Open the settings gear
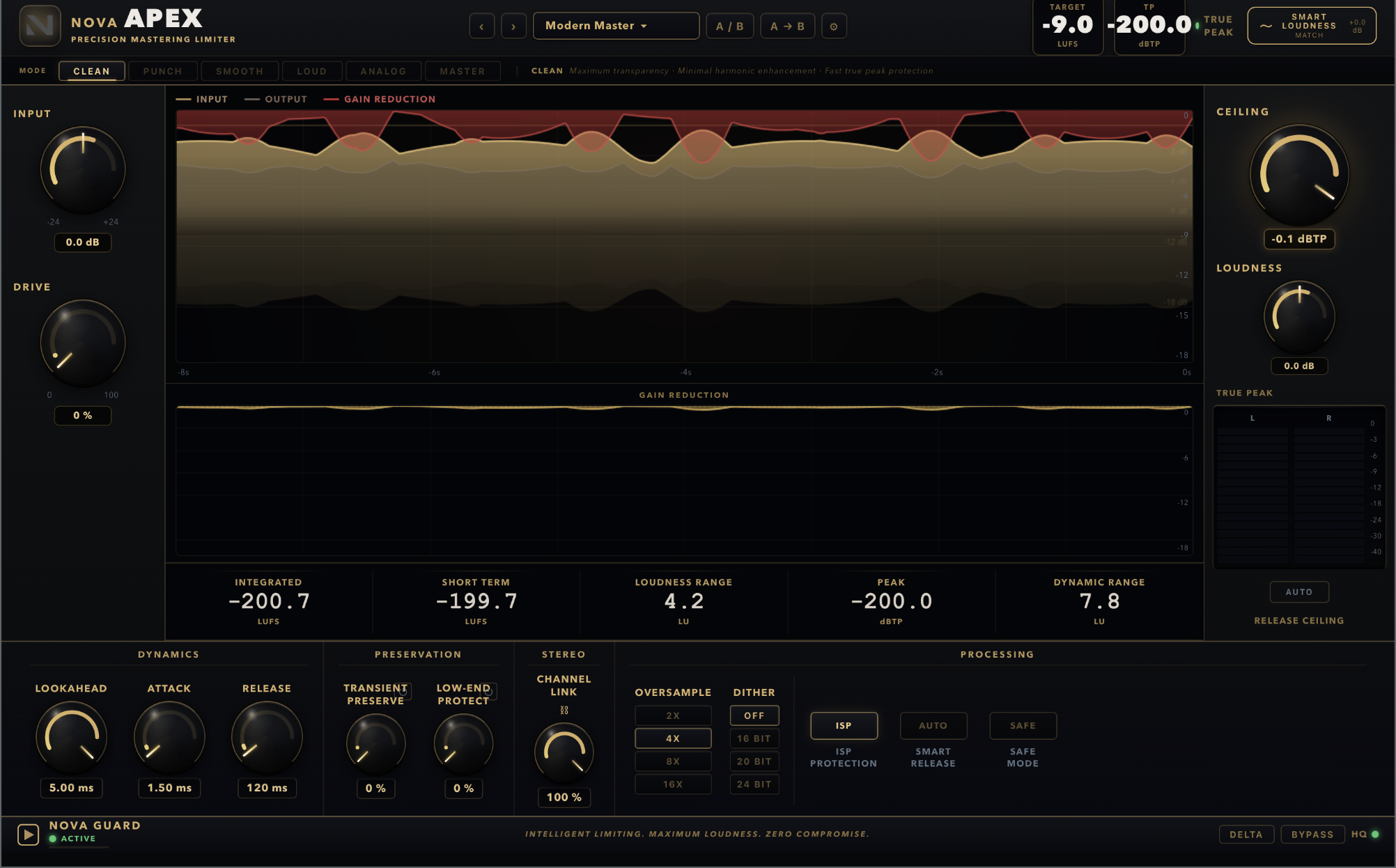 (834, 26)
